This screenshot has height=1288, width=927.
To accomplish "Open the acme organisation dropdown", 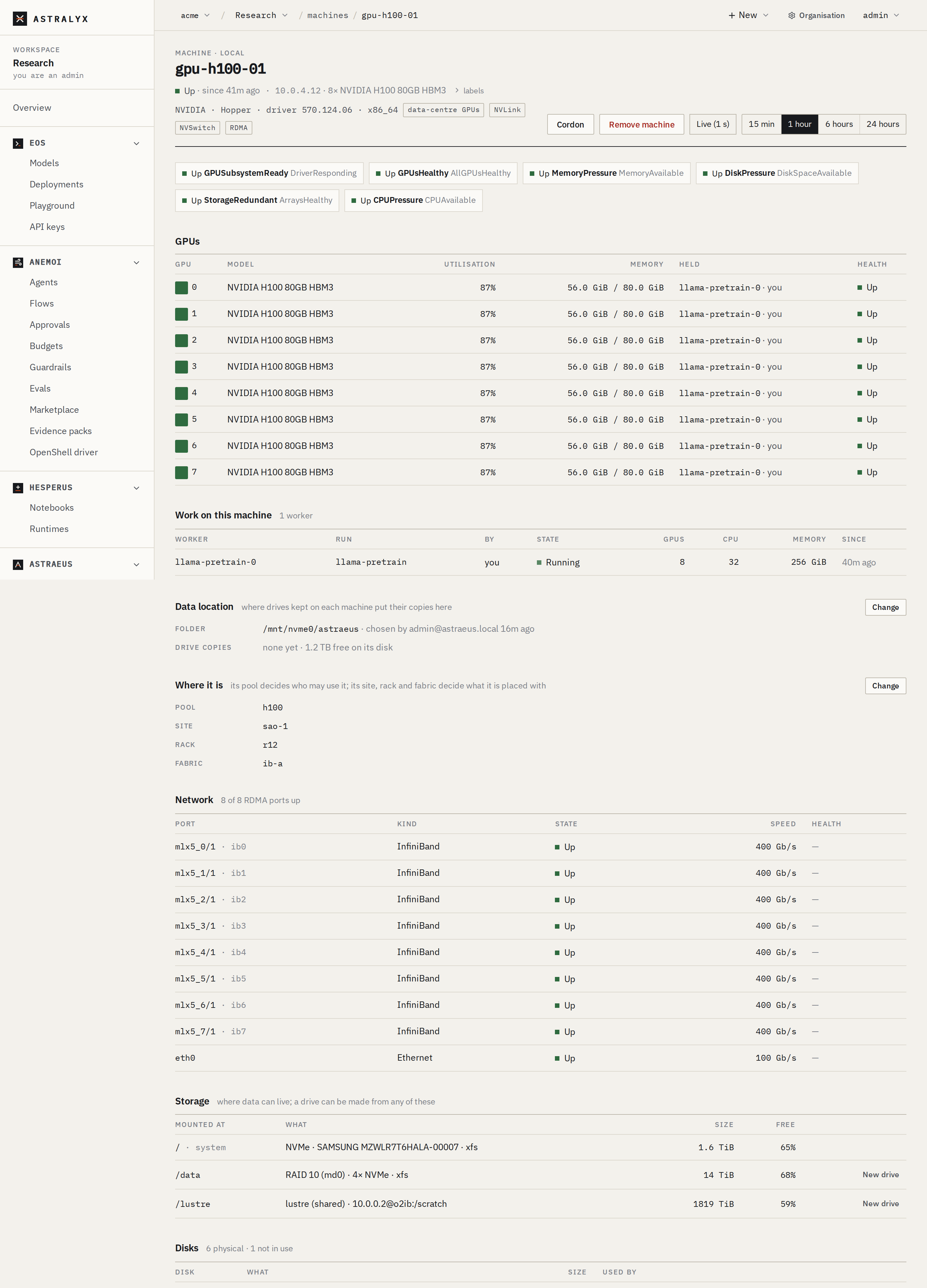I will point(195,15).
